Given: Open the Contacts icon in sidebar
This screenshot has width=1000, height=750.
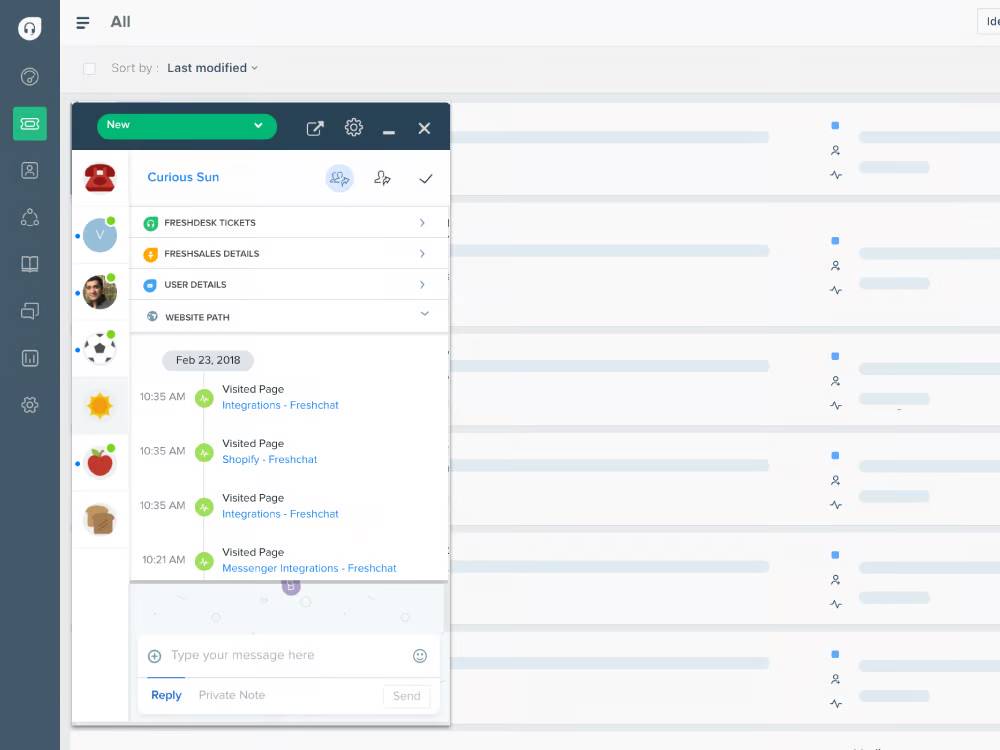Looking at the screenshot, I should tap(29, 170).
